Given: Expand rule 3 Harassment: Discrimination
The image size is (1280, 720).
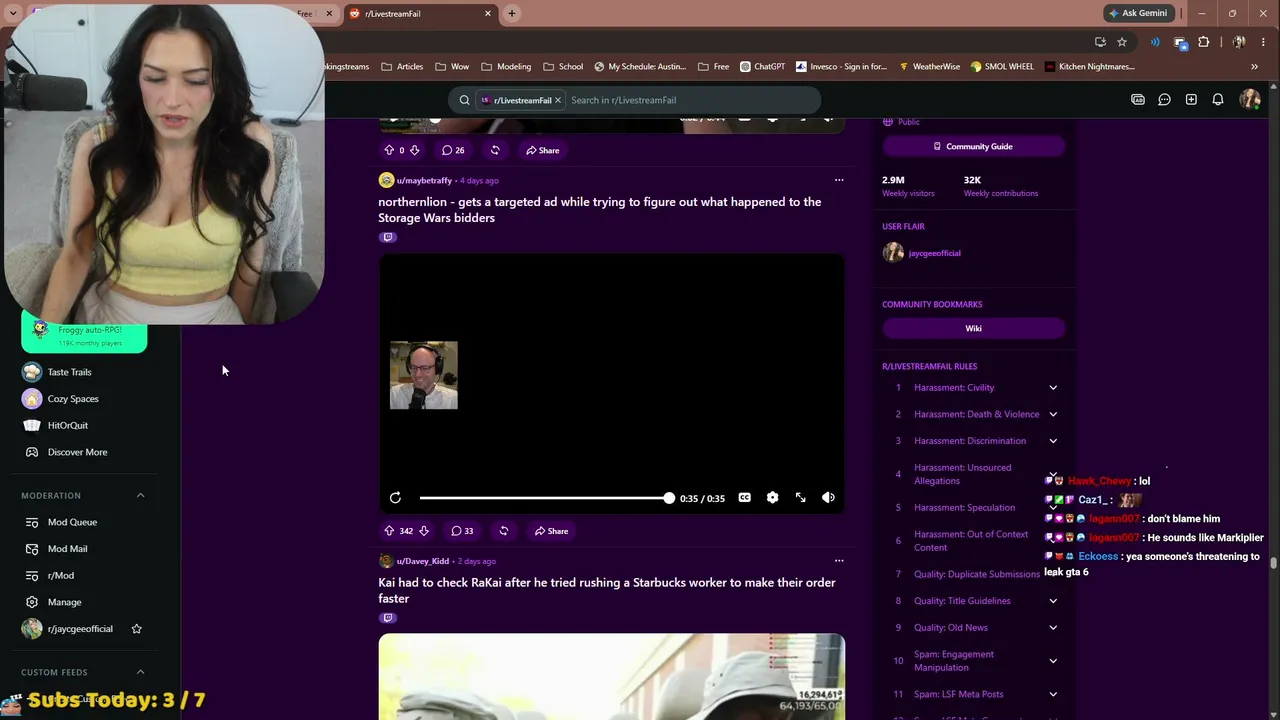Looking at the screenshot, I should pyautogui.click(x=1053, y=441).
